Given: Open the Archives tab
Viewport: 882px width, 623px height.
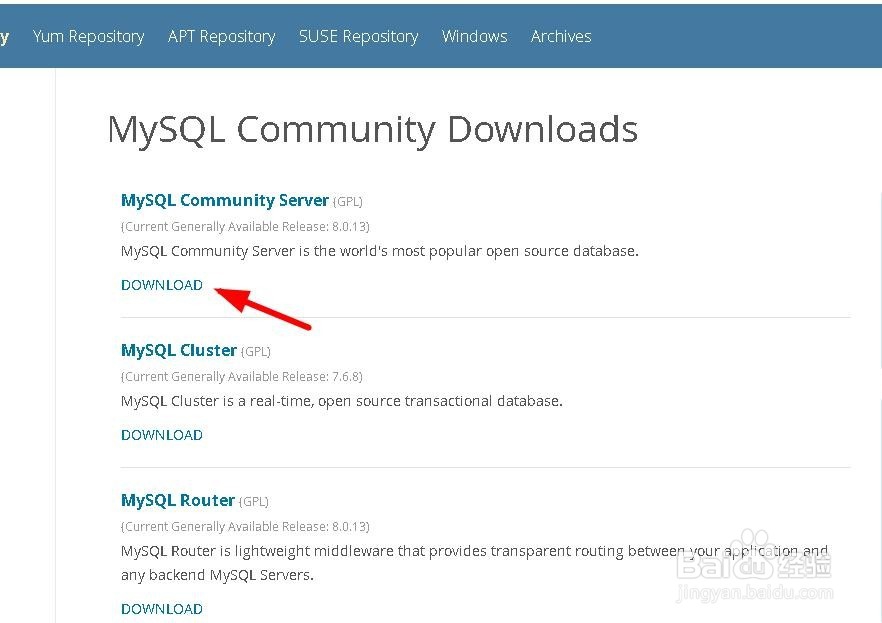Looking at the screenshot, I should [x=561, y=37].
